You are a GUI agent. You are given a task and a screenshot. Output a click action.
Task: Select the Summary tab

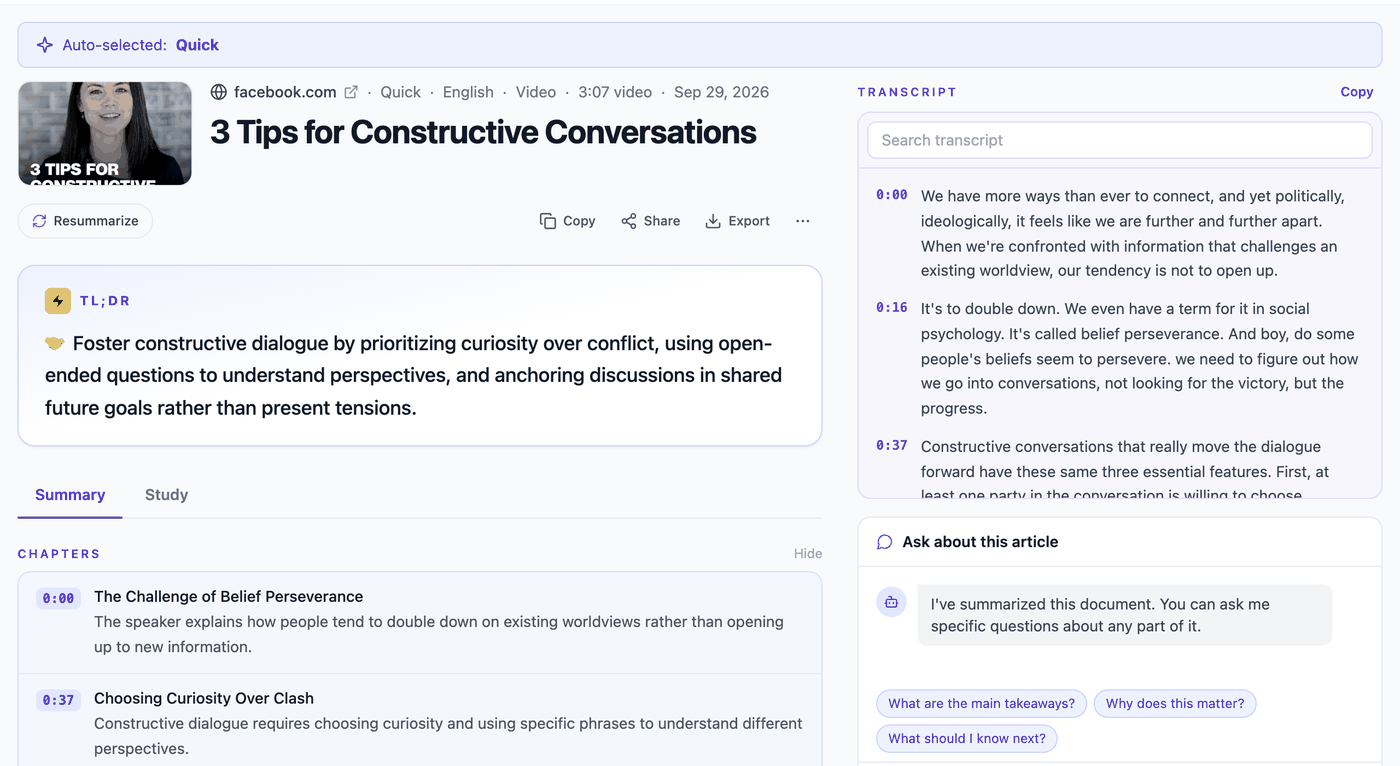coord(70,495)
